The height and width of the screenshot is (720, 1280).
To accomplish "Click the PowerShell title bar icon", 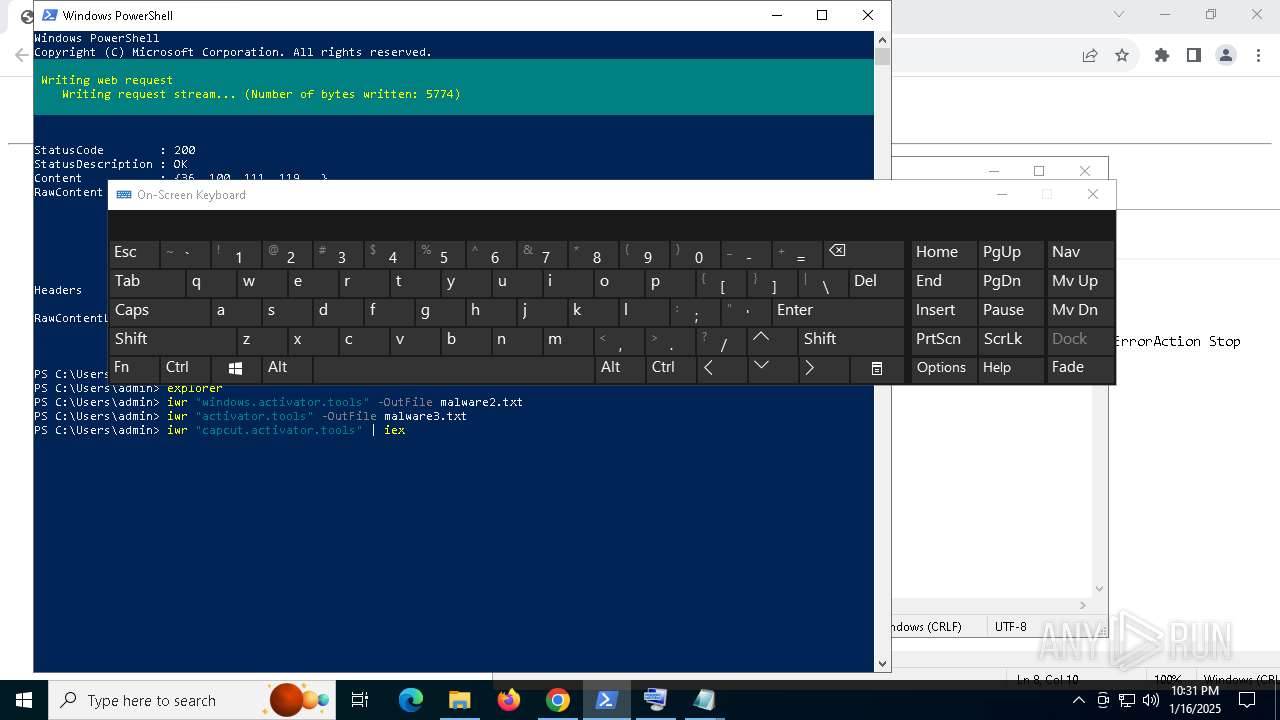I will pos(49,15).
